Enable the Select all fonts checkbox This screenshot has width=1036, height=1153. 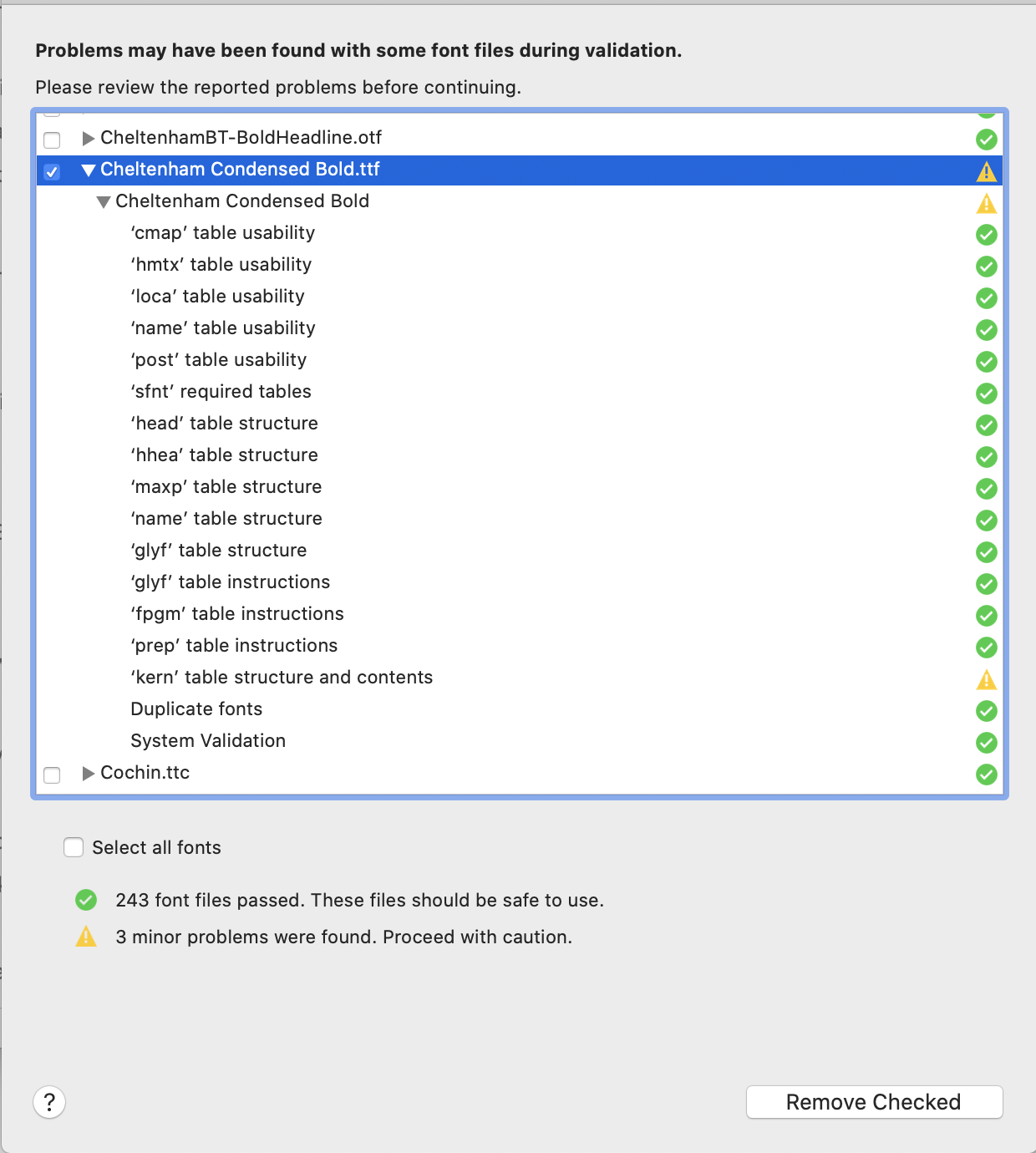[x=74, y=847]
